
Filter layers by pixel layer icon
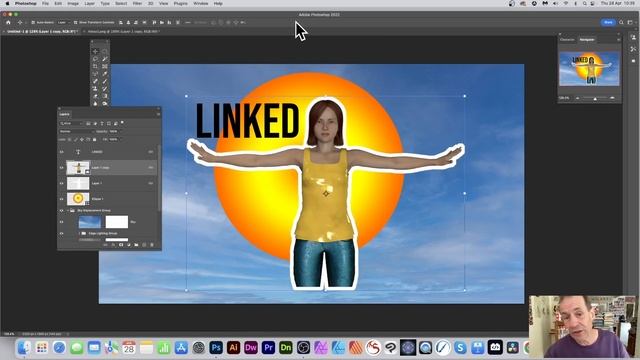(x=88, y=123)
